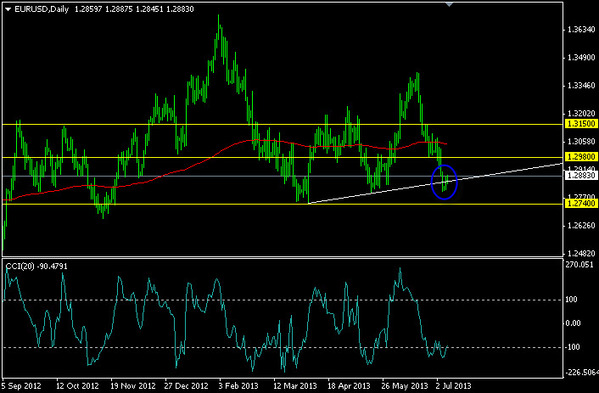Screen dimensions: 599x393
Task: Select the 1.29800 yellow price label
Action: click(x=581, y=157)
